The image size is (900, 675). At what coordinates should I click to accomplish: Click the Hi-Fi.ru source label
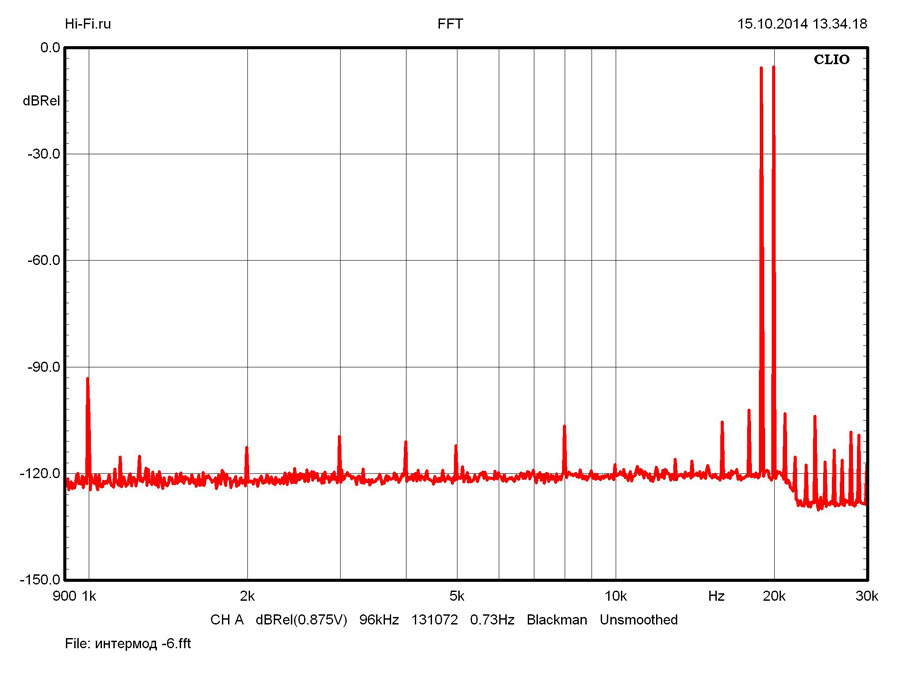point(88,24)
